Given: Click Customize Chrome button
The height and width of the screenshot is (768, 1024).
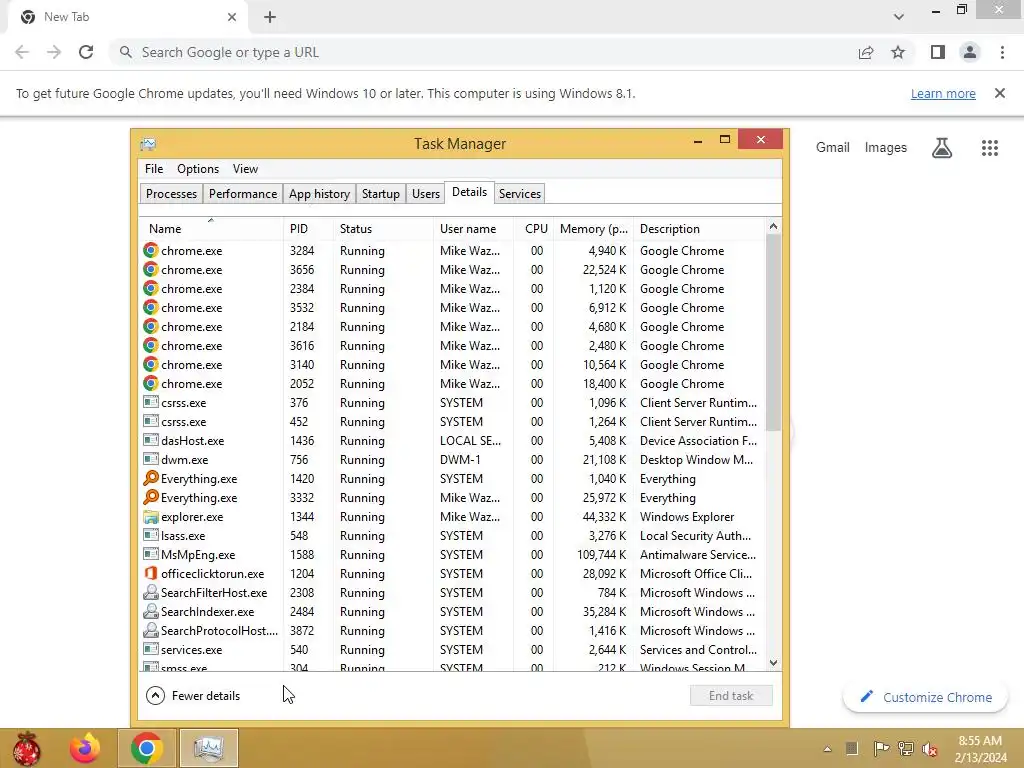Looking at the screenshot, I should [x=925, y=697].
